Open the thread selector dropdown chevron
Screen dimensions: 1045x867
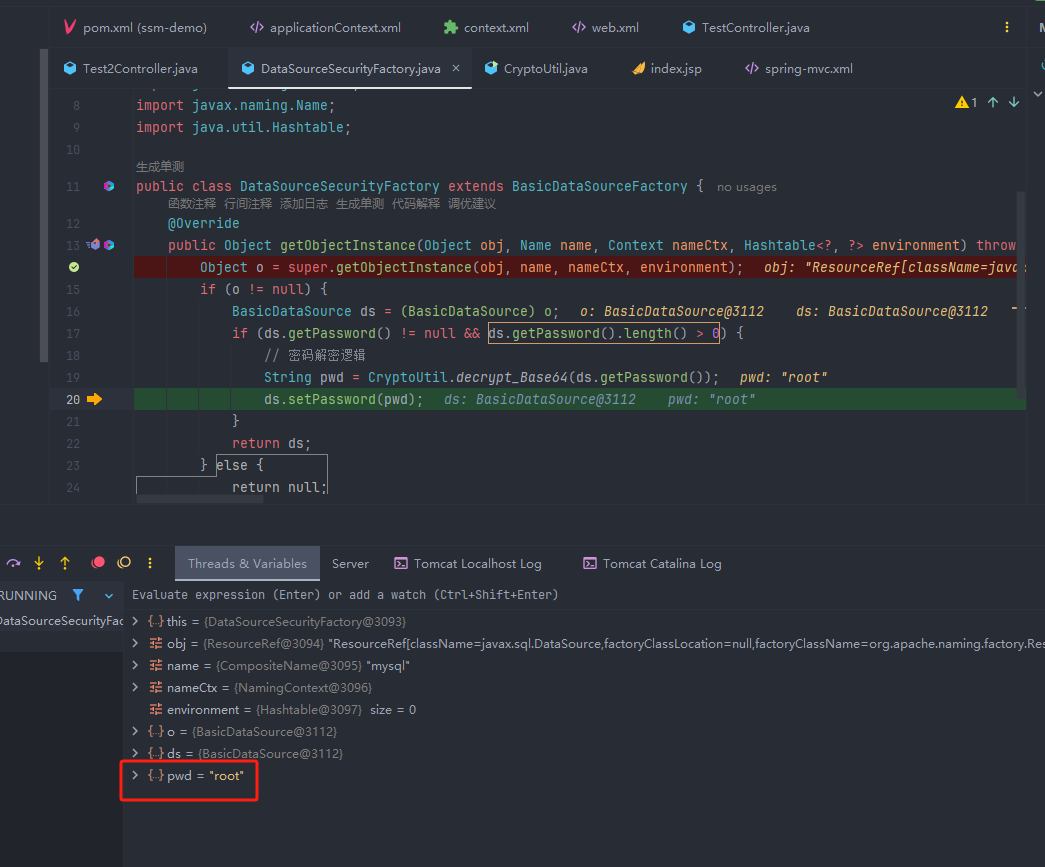[x=109, y=596]
